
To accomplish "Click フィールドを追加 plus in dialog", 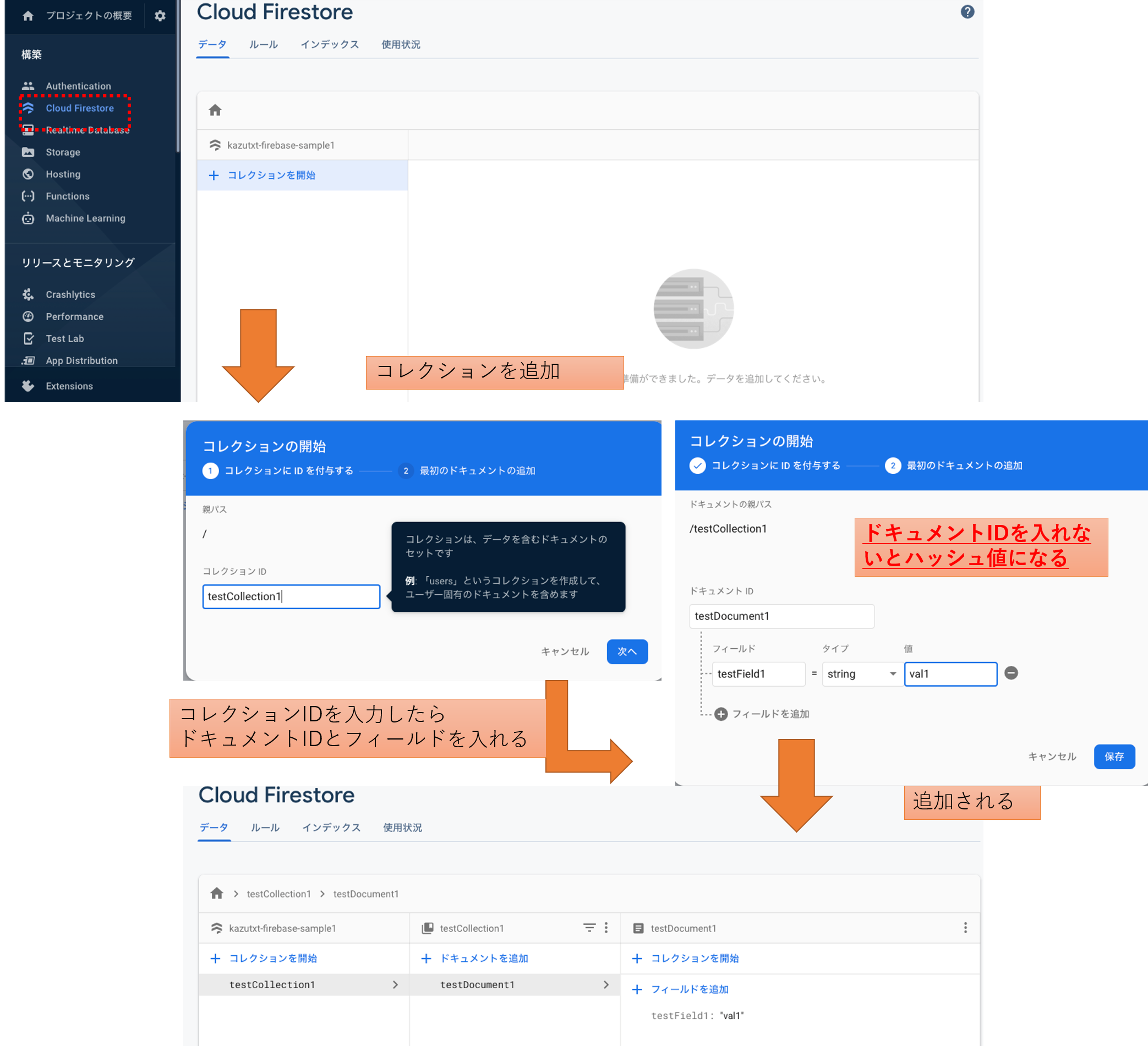I will pos(721,714).
